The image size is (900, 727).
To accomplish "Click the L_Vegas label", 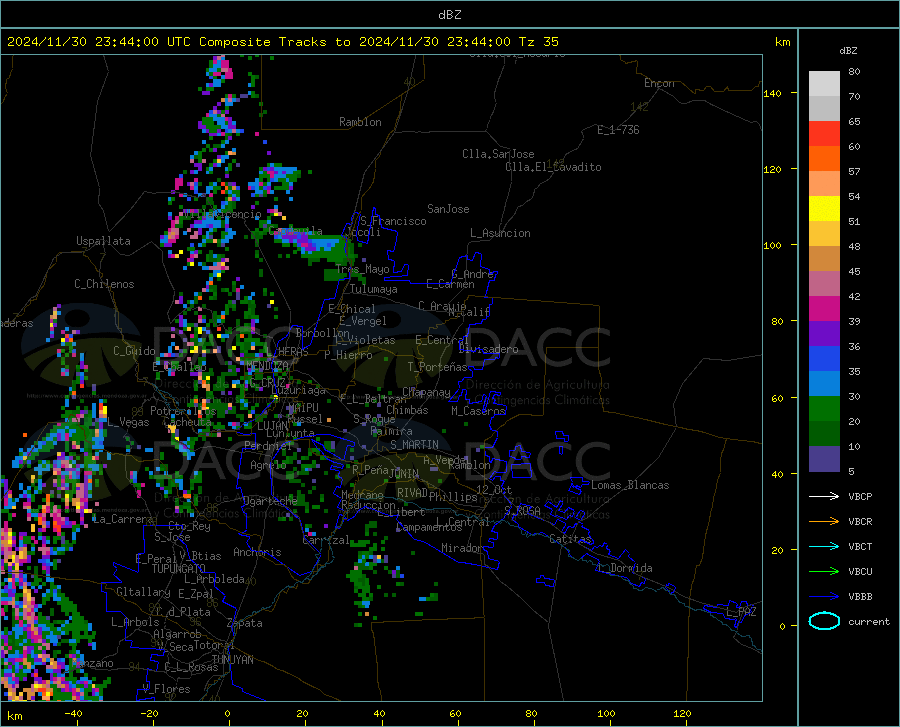I will point(128,422).
